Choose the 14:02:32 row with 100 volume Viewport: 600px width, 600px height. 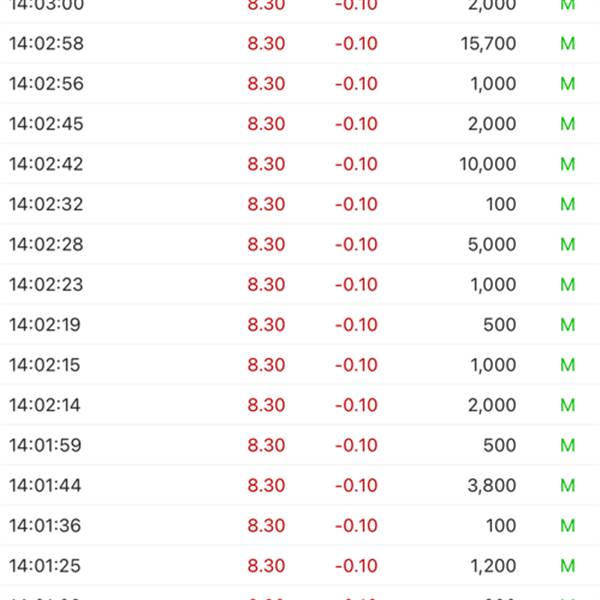click(x=300, y=204)
